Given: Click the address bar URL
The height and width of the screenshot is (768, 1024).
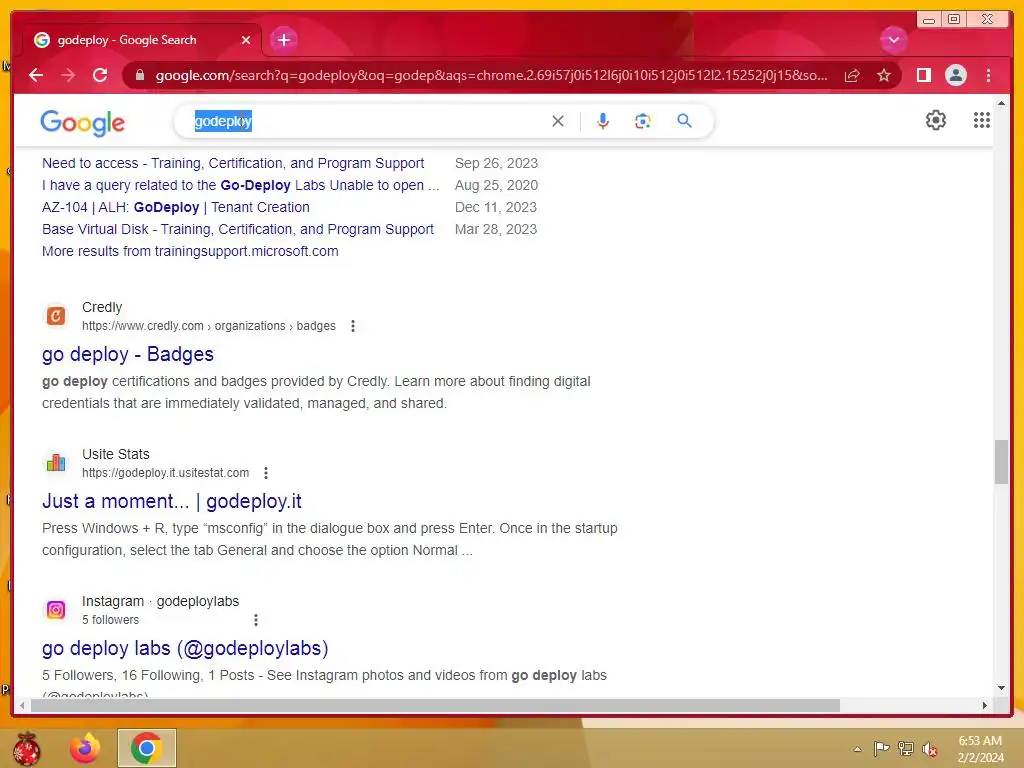Looking at the screenshot, I should click(491, 75).
